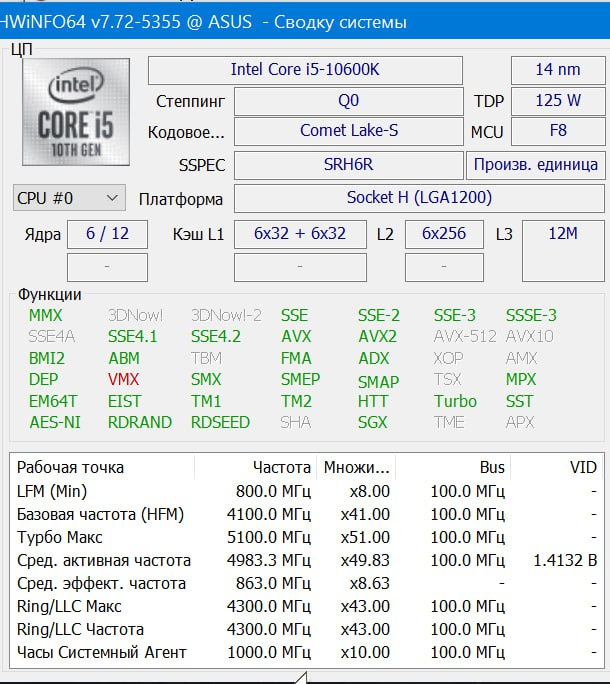Click the 863.0 МГц frequency value

273,584
